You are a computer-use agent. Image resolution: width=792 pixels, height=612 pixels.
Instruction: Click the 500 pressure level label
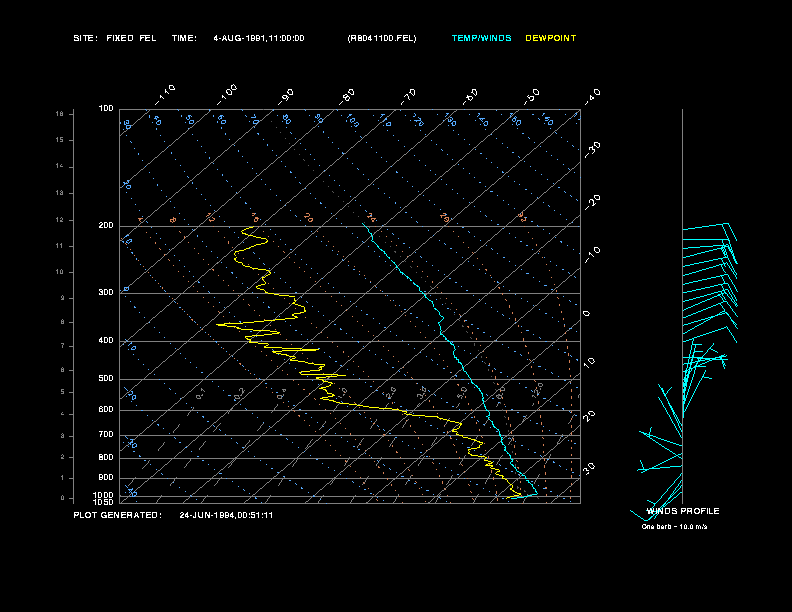pyautogui.click(x=106, y=379)
